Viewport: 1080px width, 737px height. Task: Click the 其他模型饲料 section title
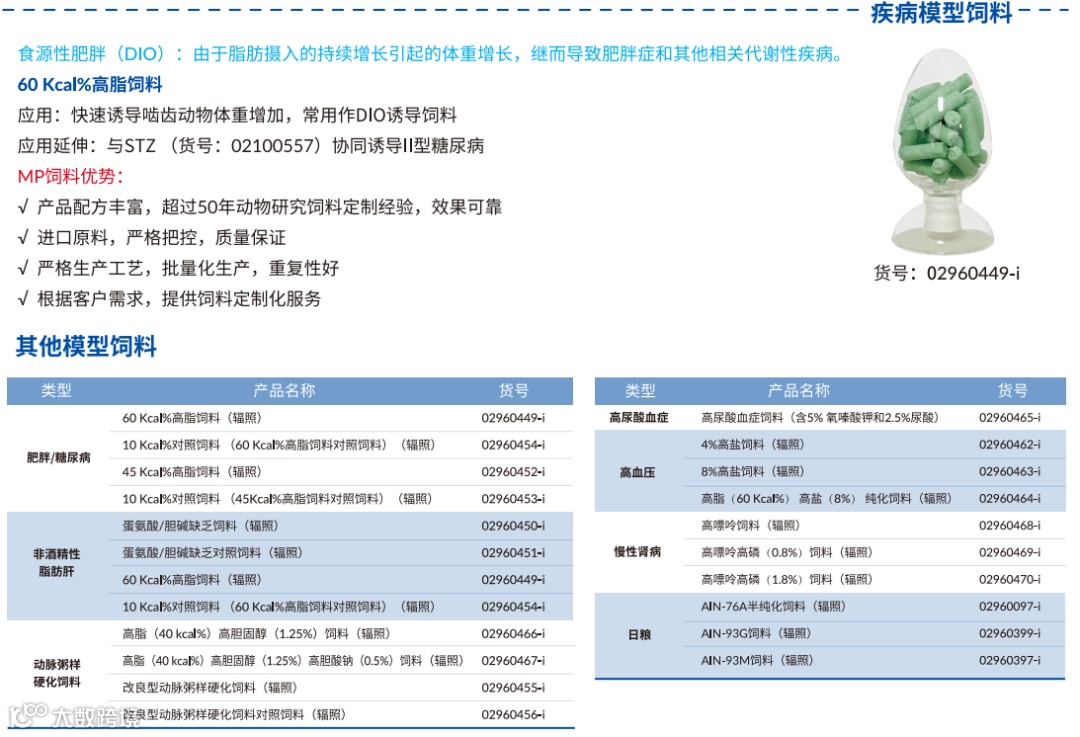pyautogui.click(x=86, y=346)
